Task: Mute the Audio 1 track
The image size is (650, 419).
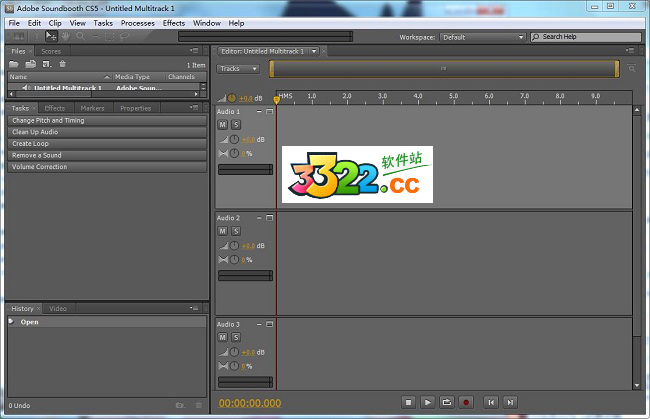Action: 223,125
